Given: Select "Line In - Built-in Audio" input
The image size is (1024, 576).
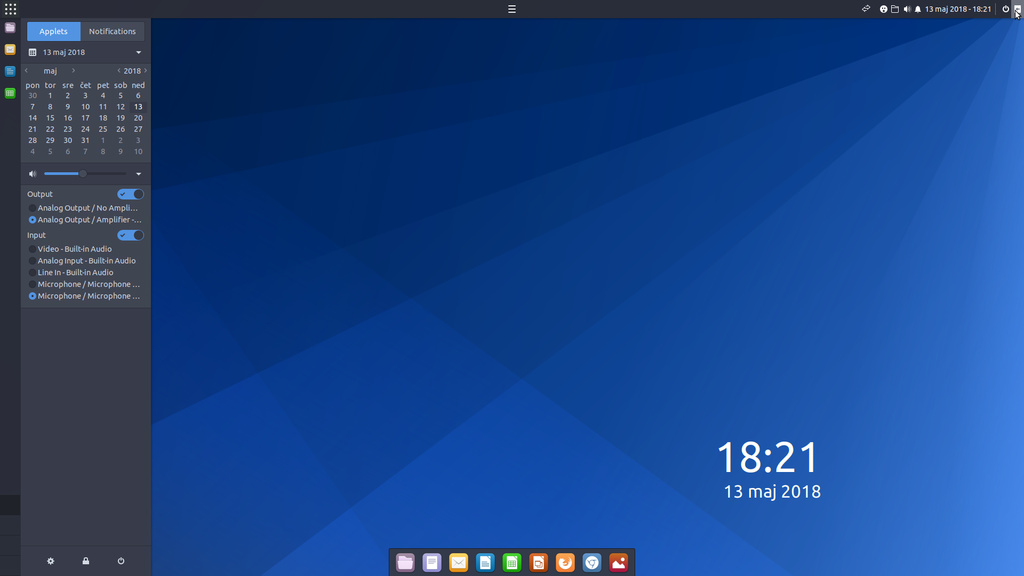Looking at the screenshot, I should 31,272.
